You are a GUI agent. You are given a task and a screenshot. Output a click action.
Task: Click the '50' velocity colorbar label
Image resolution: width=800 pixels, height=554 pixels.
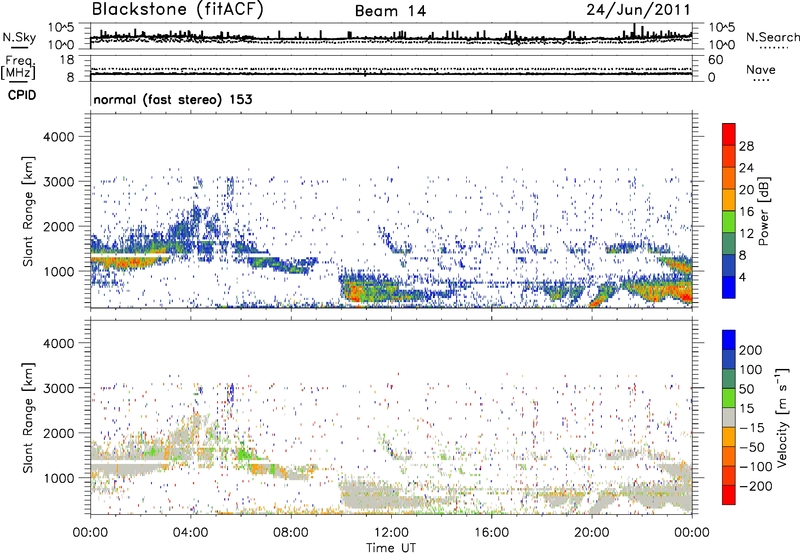(x=746, y=389)
